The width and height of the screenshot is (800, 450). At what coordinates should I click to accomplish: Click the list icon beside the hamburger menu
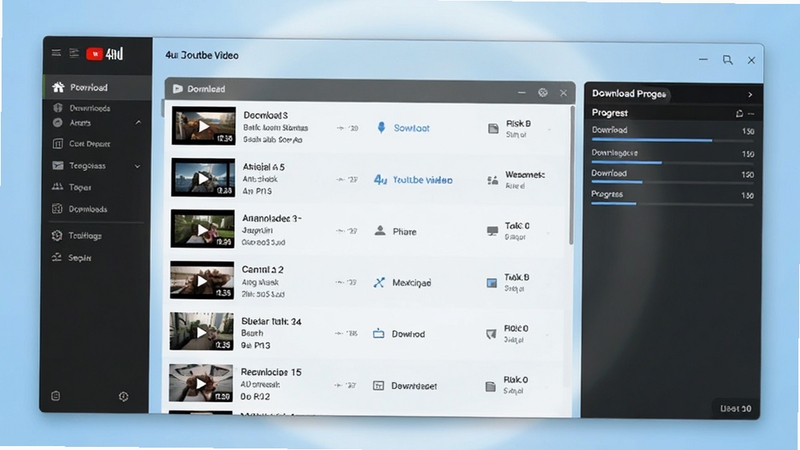(x=74, y=53)
